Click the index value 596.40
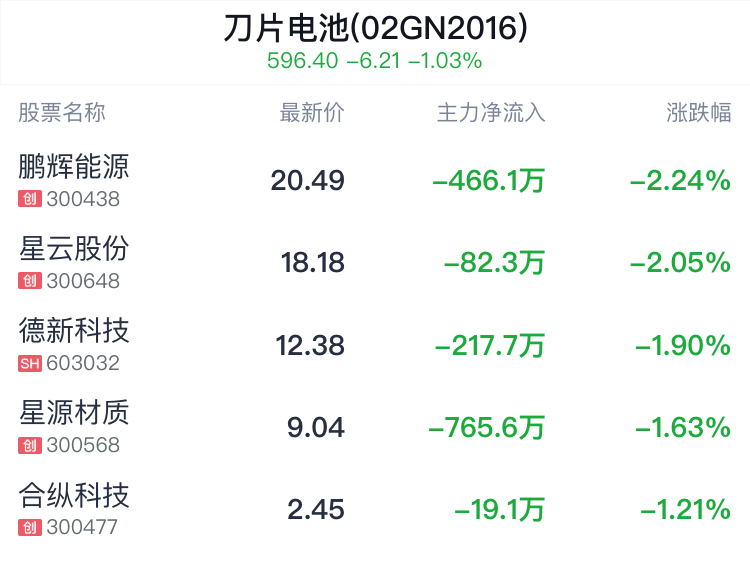This screenshot has height=564, width=750. [x=302, y=61]
